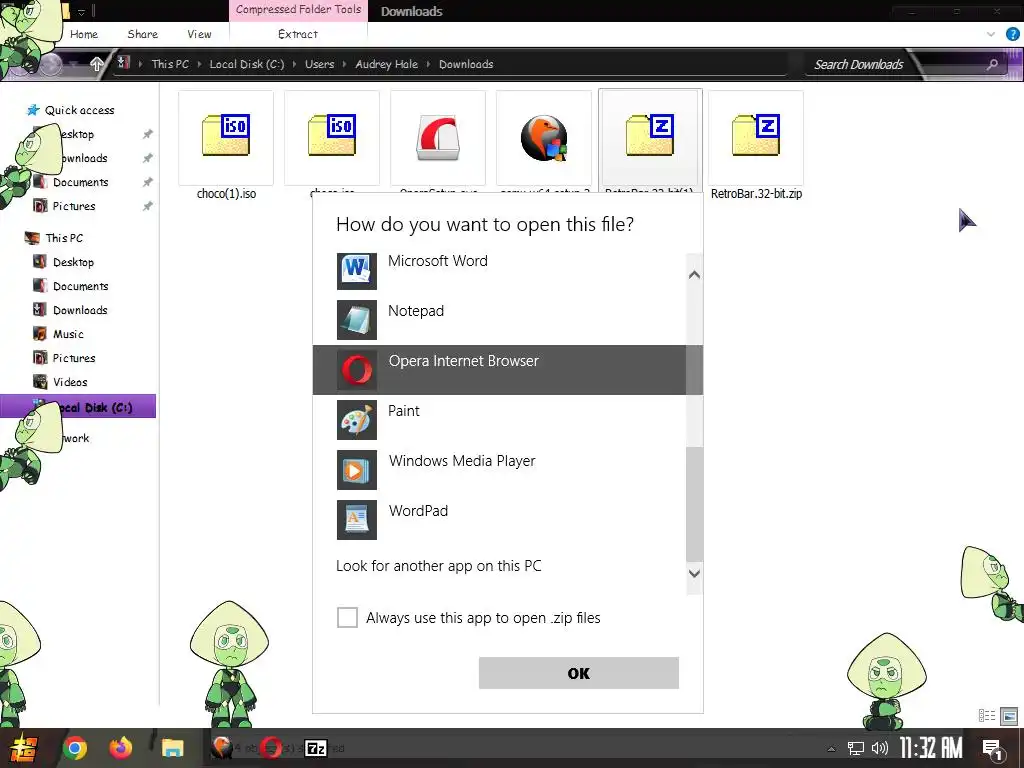
Task: Open Opera from the taskbar
Action: (270, 748)
